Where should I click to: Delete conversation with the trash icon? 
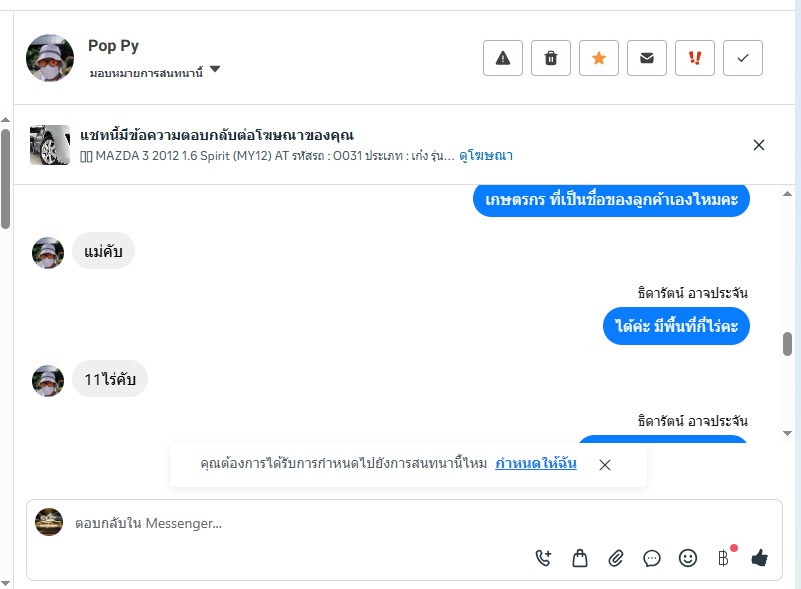(x=551, y=58)
